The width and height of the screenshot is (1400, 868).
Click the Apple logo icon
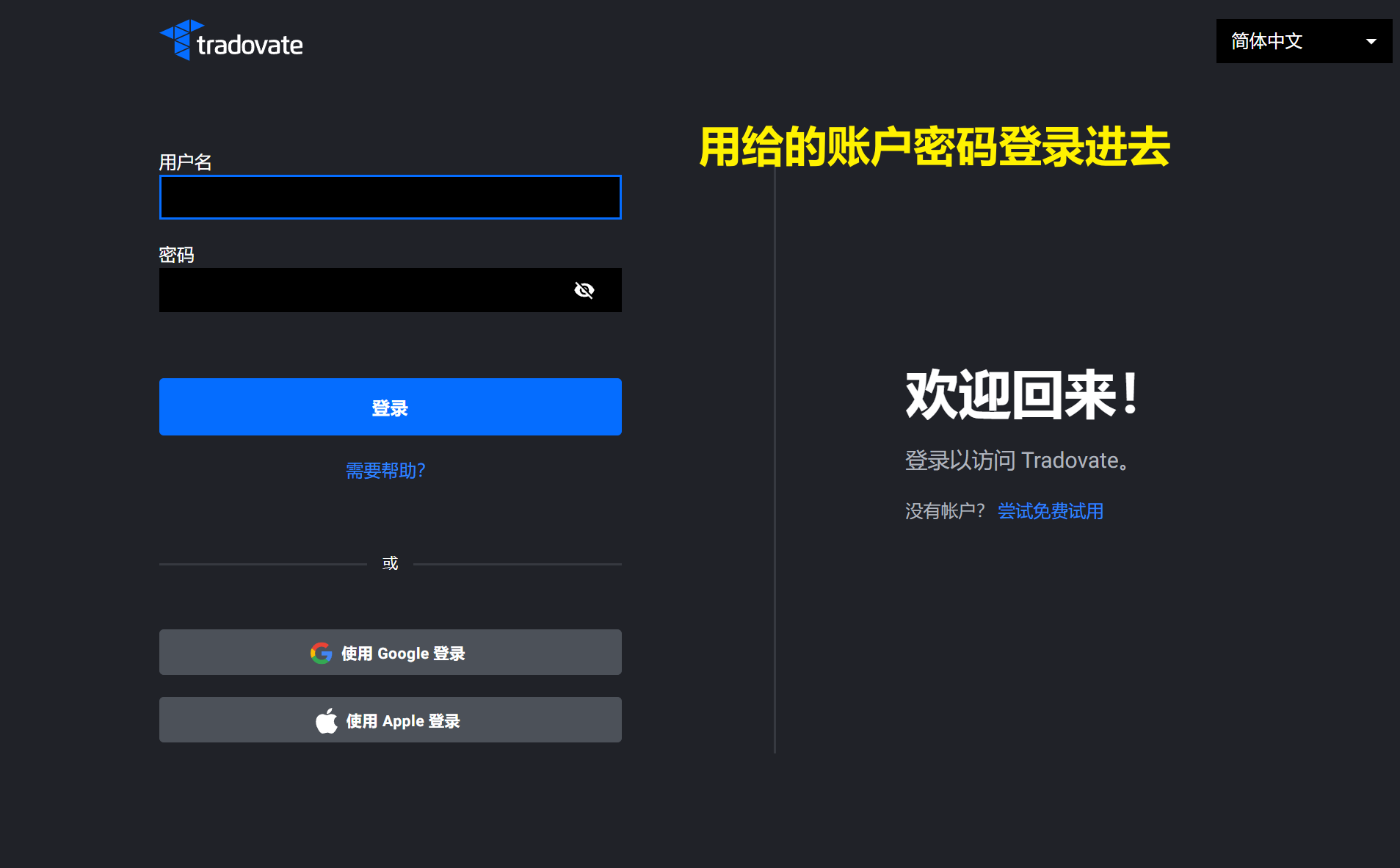point(327,720)
